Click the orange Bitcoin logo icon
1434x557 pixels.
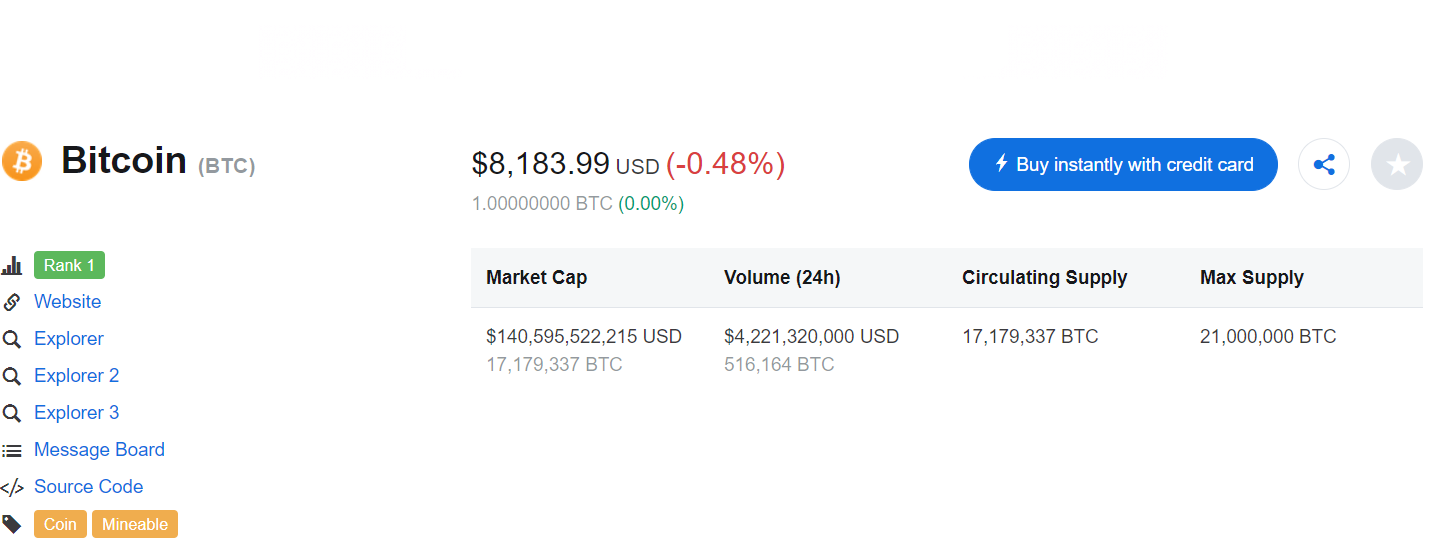[x=21, y=161]
